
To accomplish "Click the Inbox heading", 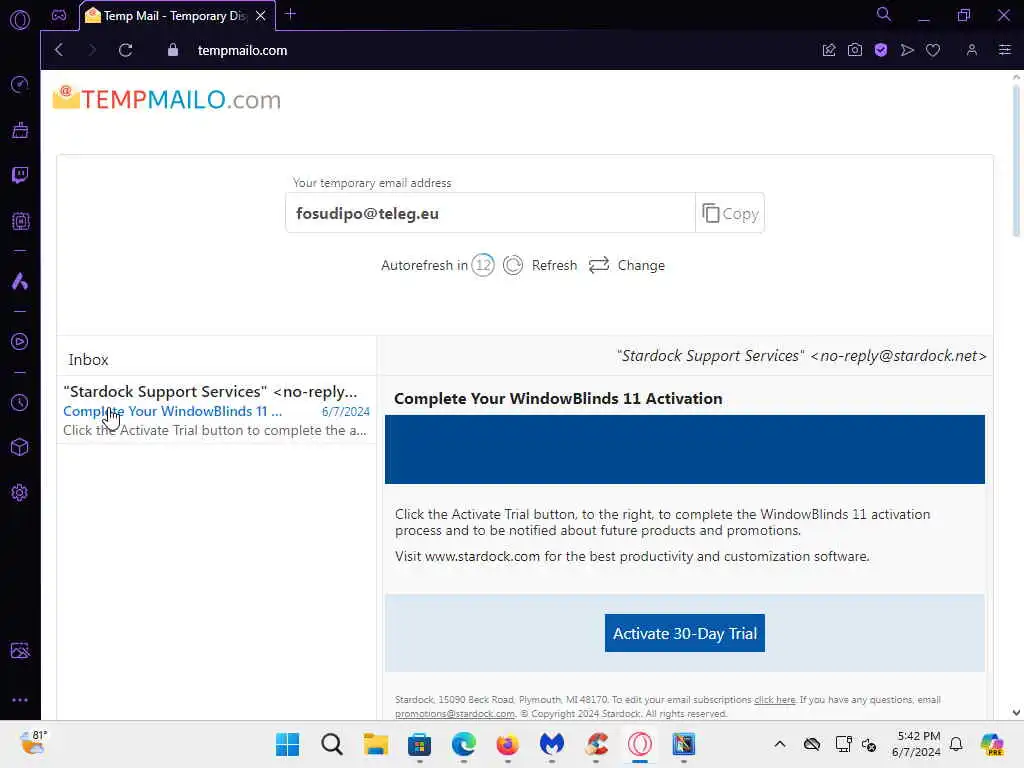I will (88, 360).
